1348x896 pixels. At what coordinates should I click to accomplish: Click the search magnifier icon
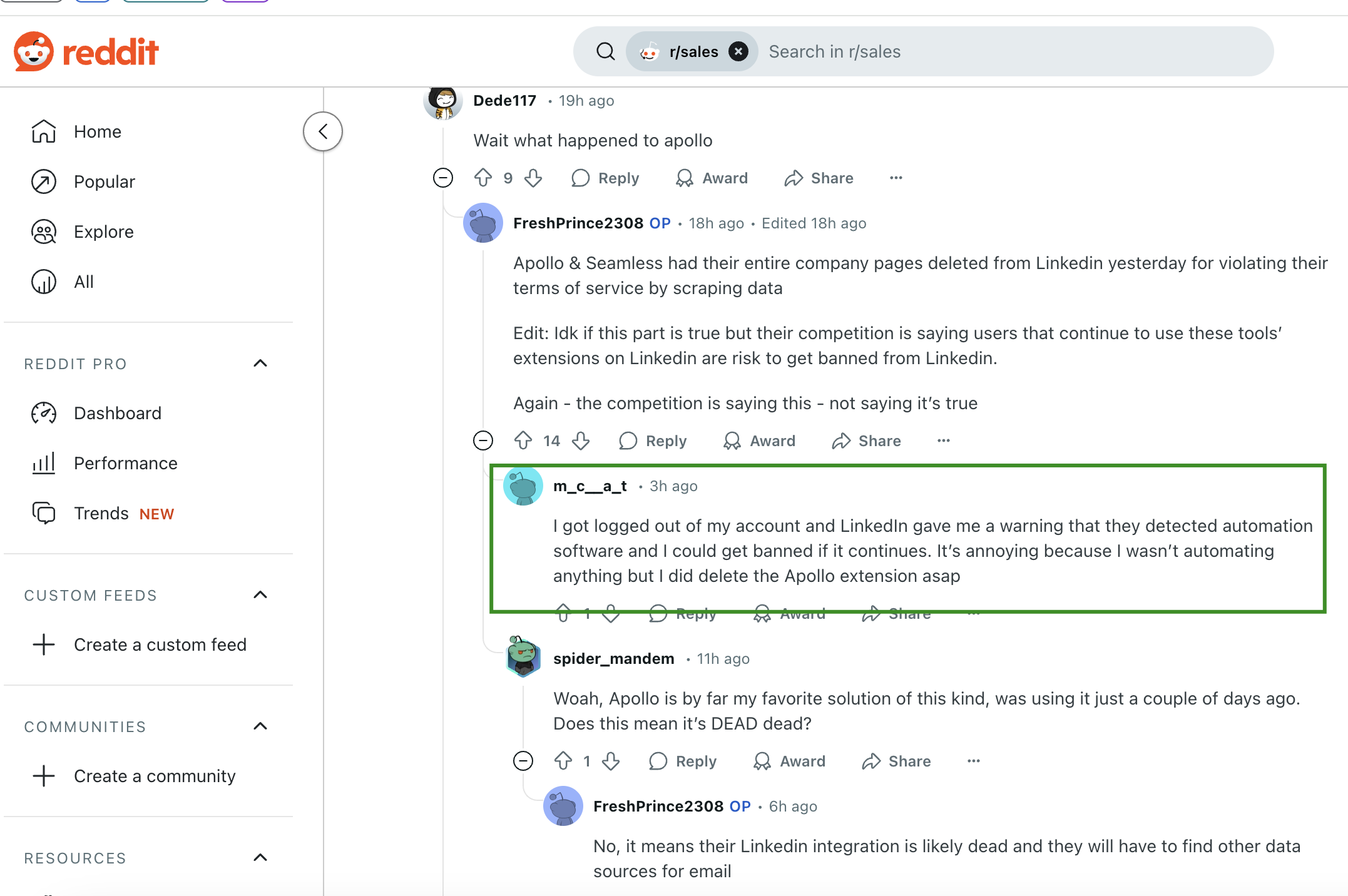[x=605, y=51]
